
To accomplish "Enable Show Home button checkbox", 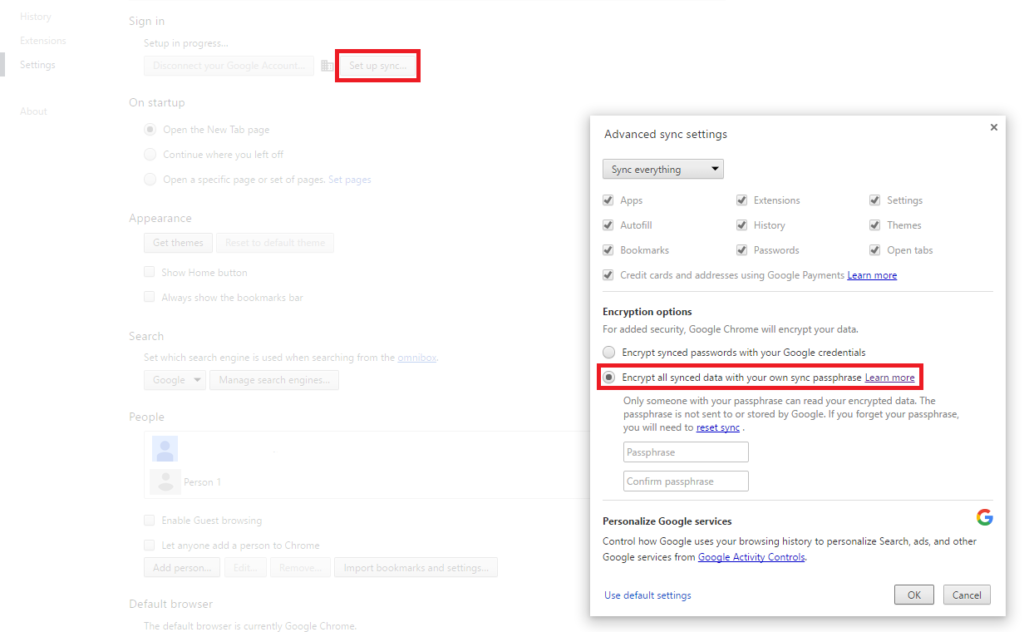I will pyautogui.click(x=150, y=272).
